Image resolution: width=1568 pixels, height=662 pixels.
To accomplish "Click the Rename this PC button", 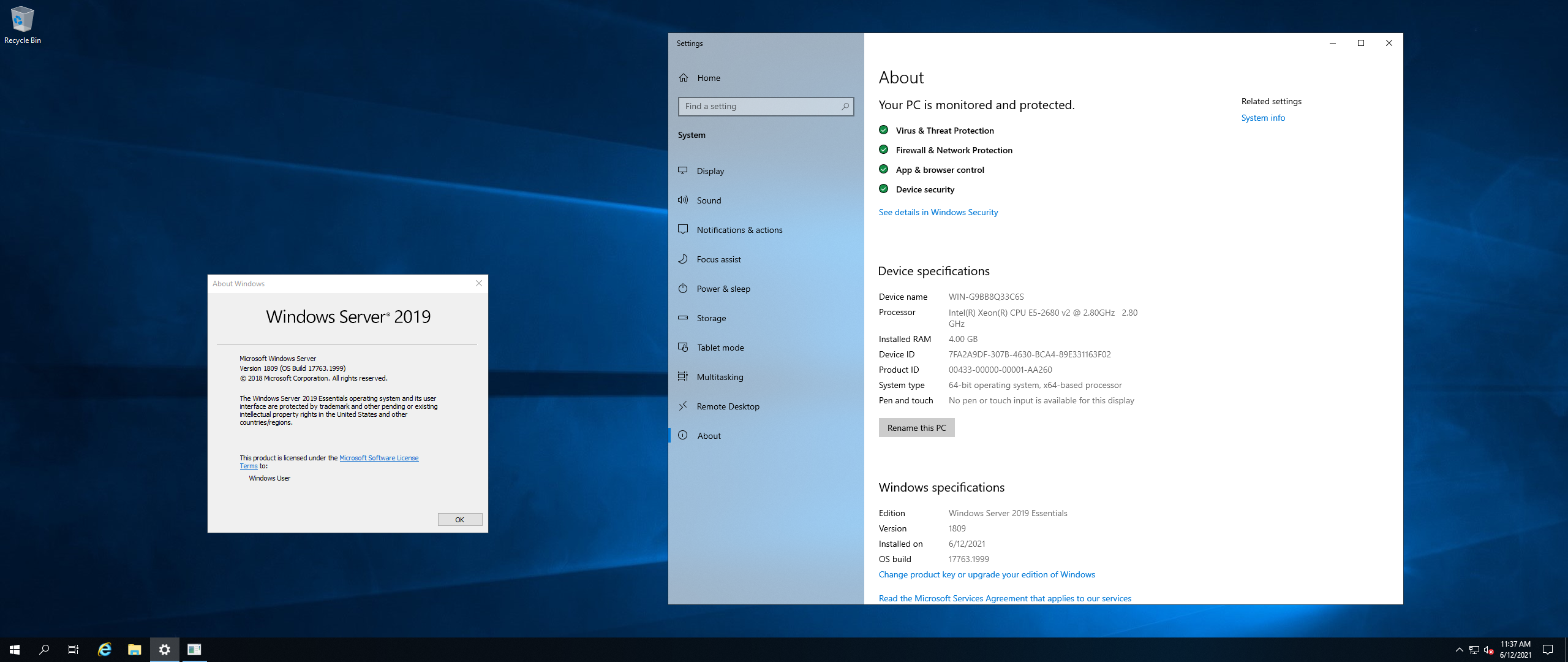I will coord(916,428).
